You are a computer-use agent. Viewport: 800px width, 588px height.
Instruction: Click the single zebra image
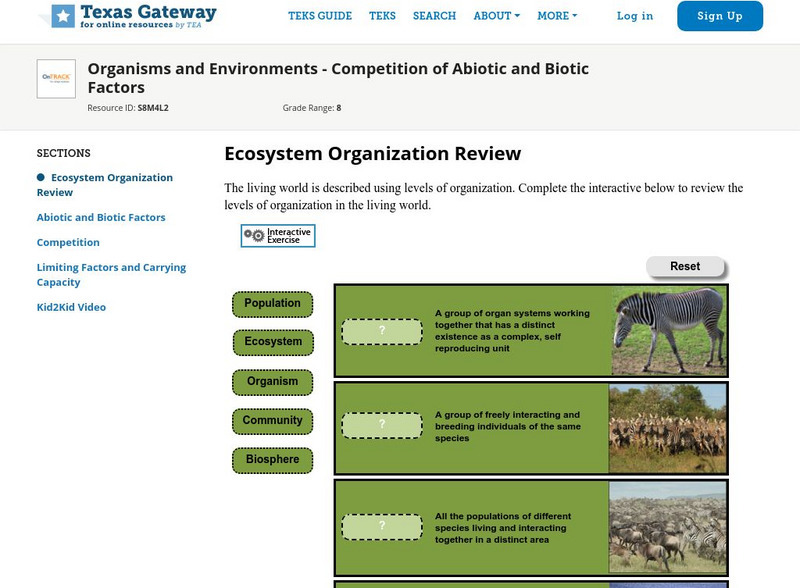tap(668, 331)
